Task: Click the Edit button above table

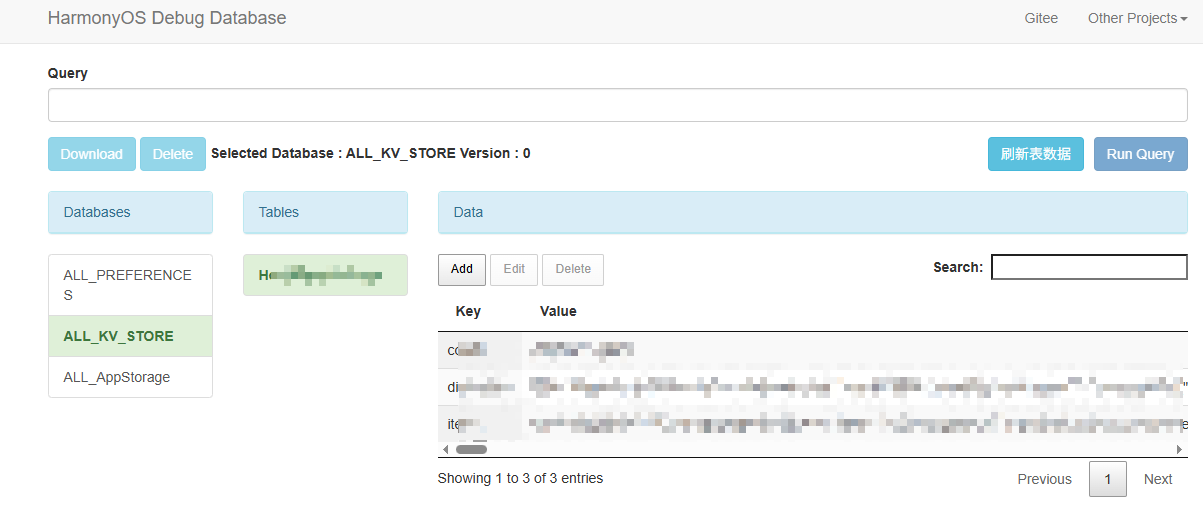Action: (514, 269)
